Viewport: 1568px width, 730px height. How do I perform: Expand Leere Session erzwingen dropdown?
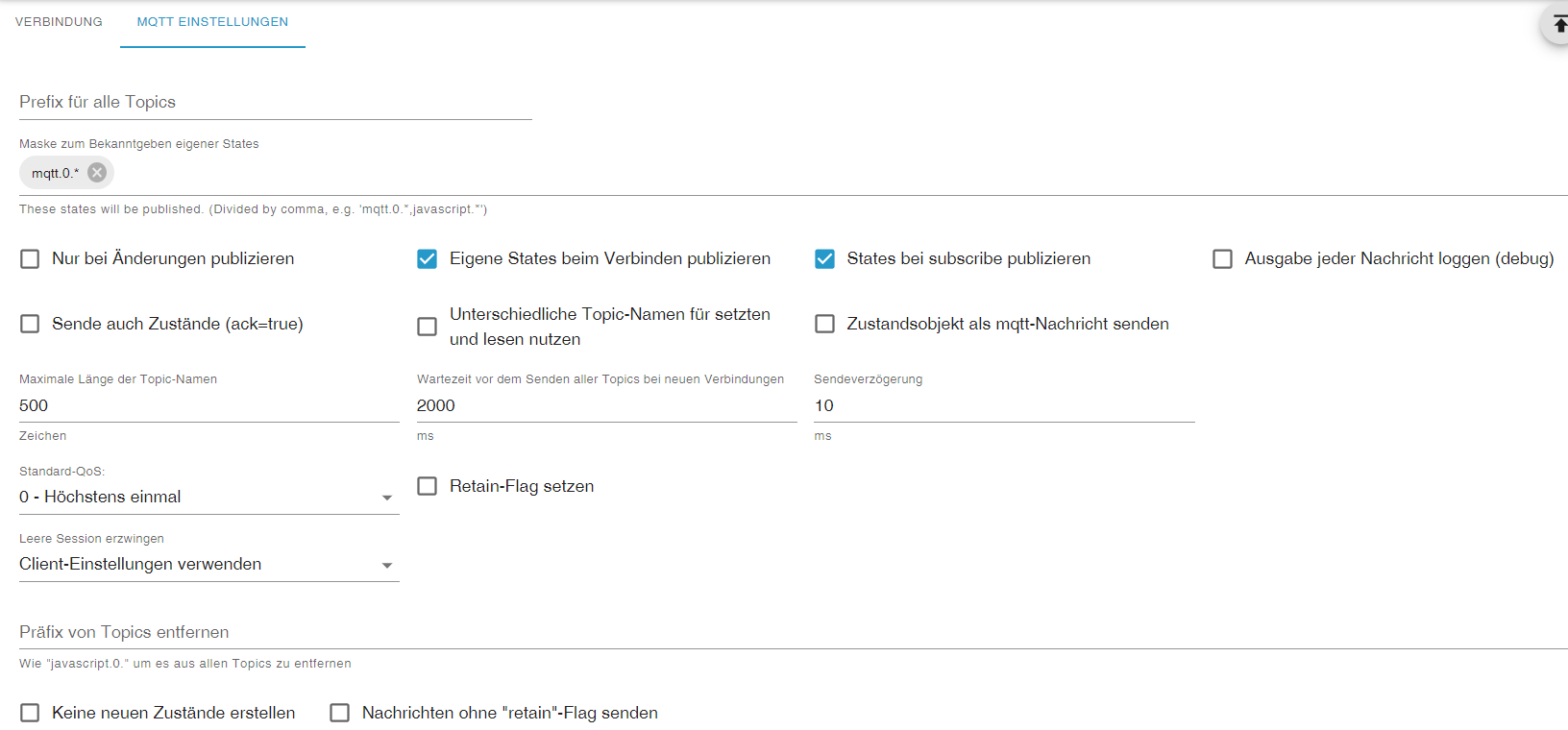208,565
